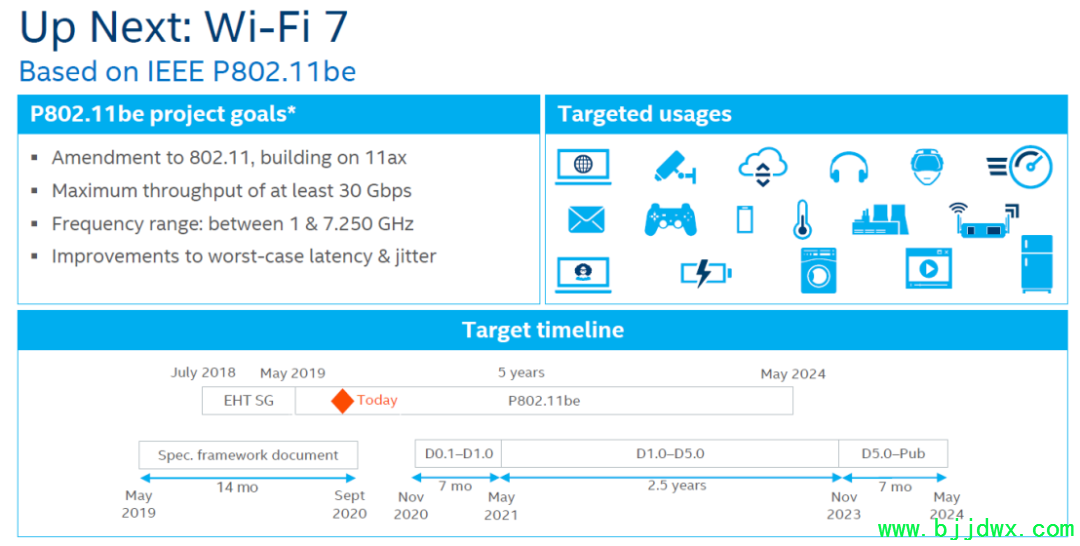Viewport: 1080px width, 546px height.
Task: Select the wireless router icon
Action: (x=983, y=220)
